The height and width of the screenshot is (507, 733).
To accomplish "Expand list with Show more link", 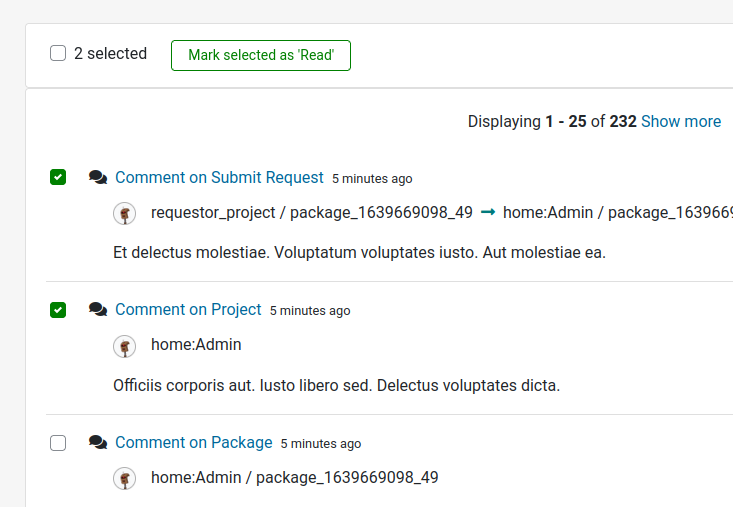I will point(680,121).
